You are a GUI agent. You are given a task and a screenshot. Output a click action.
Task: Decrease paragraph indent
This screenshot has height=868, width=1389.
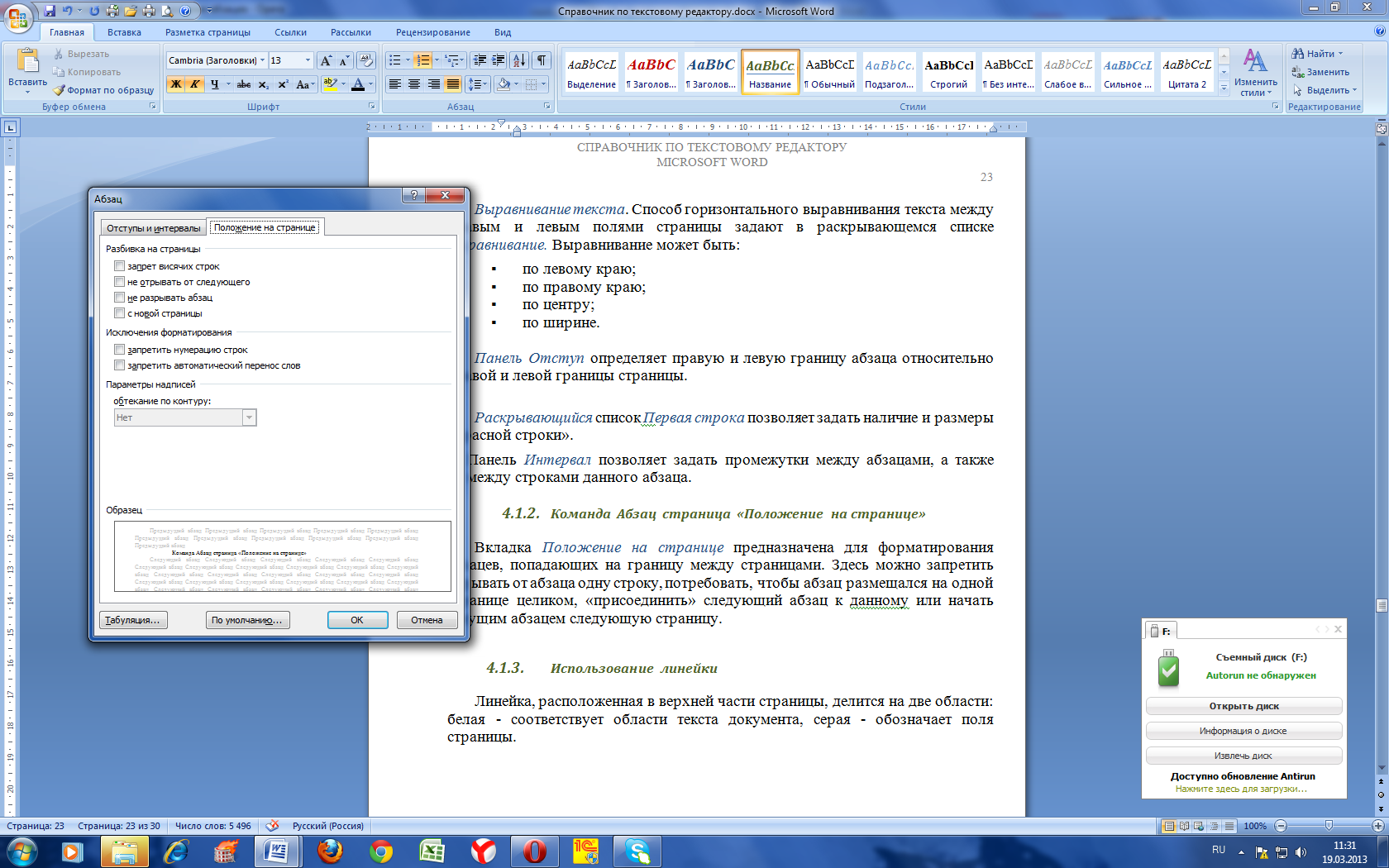click(479, 60)
